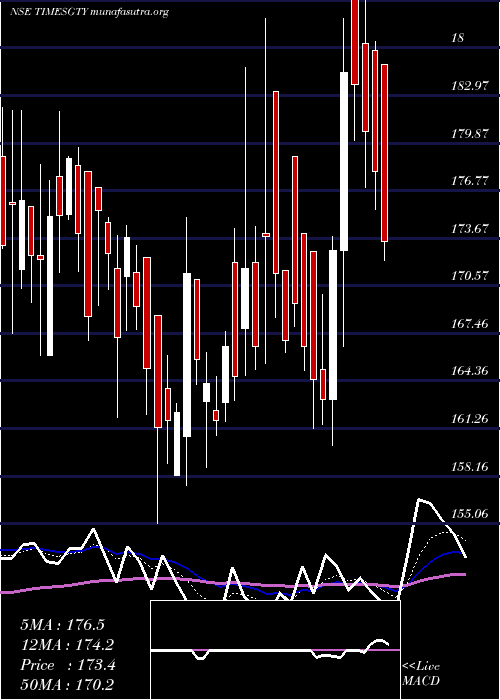Click the tall white candlestick near 182.97

[x=344, y=161]
